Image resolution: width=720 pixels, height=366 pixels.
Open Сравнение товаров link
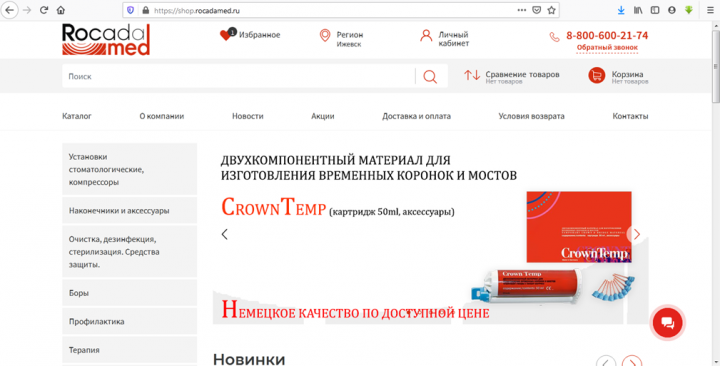click(522, 74)
